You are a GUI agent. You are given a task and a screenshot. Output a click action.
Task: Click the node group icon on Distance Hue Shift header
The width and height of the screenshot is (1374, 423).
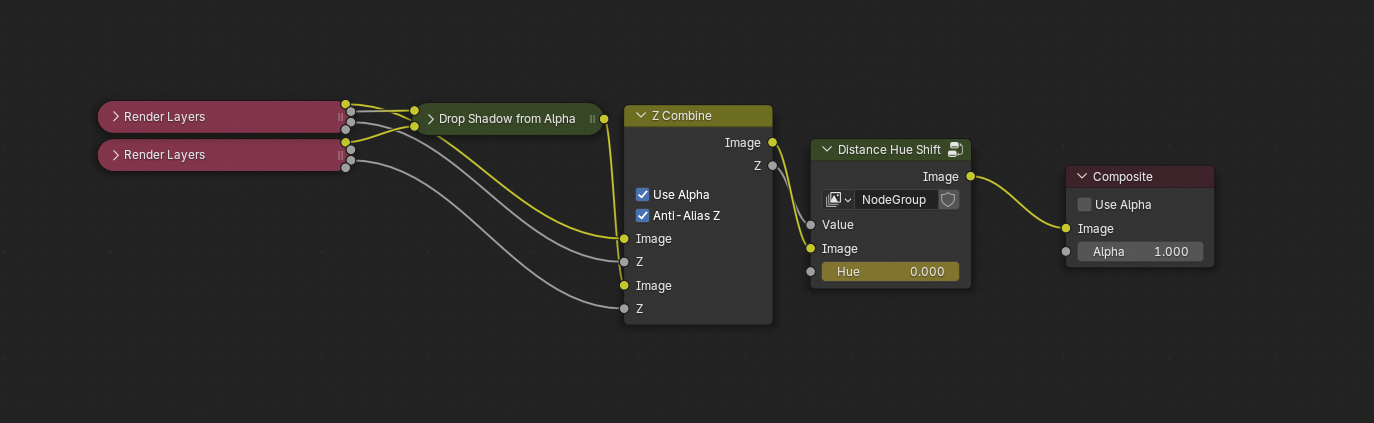[955, 150]
